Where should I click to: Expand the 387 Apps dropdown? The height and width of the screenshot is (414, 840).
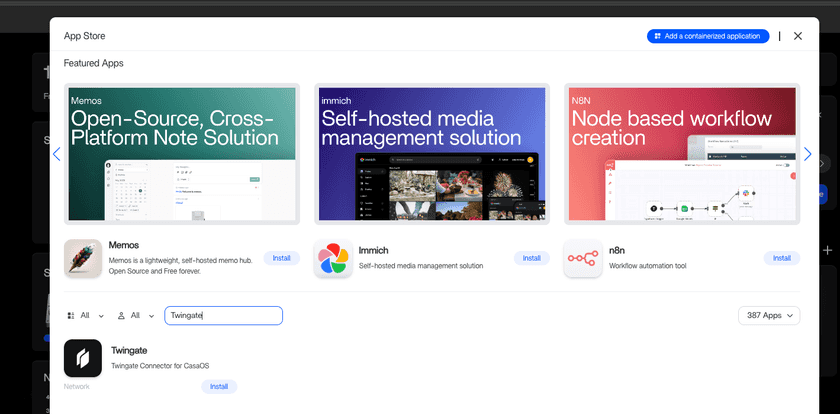(769, 315)
